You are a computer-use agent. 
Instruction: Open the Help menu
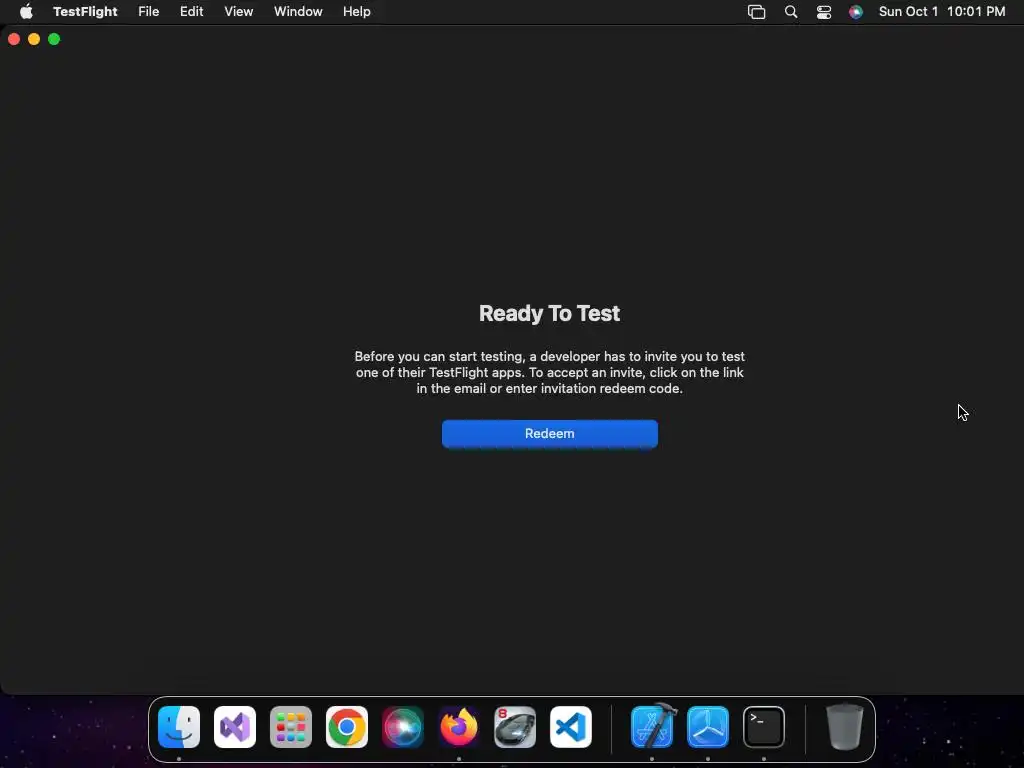click(x=357, y=12)
